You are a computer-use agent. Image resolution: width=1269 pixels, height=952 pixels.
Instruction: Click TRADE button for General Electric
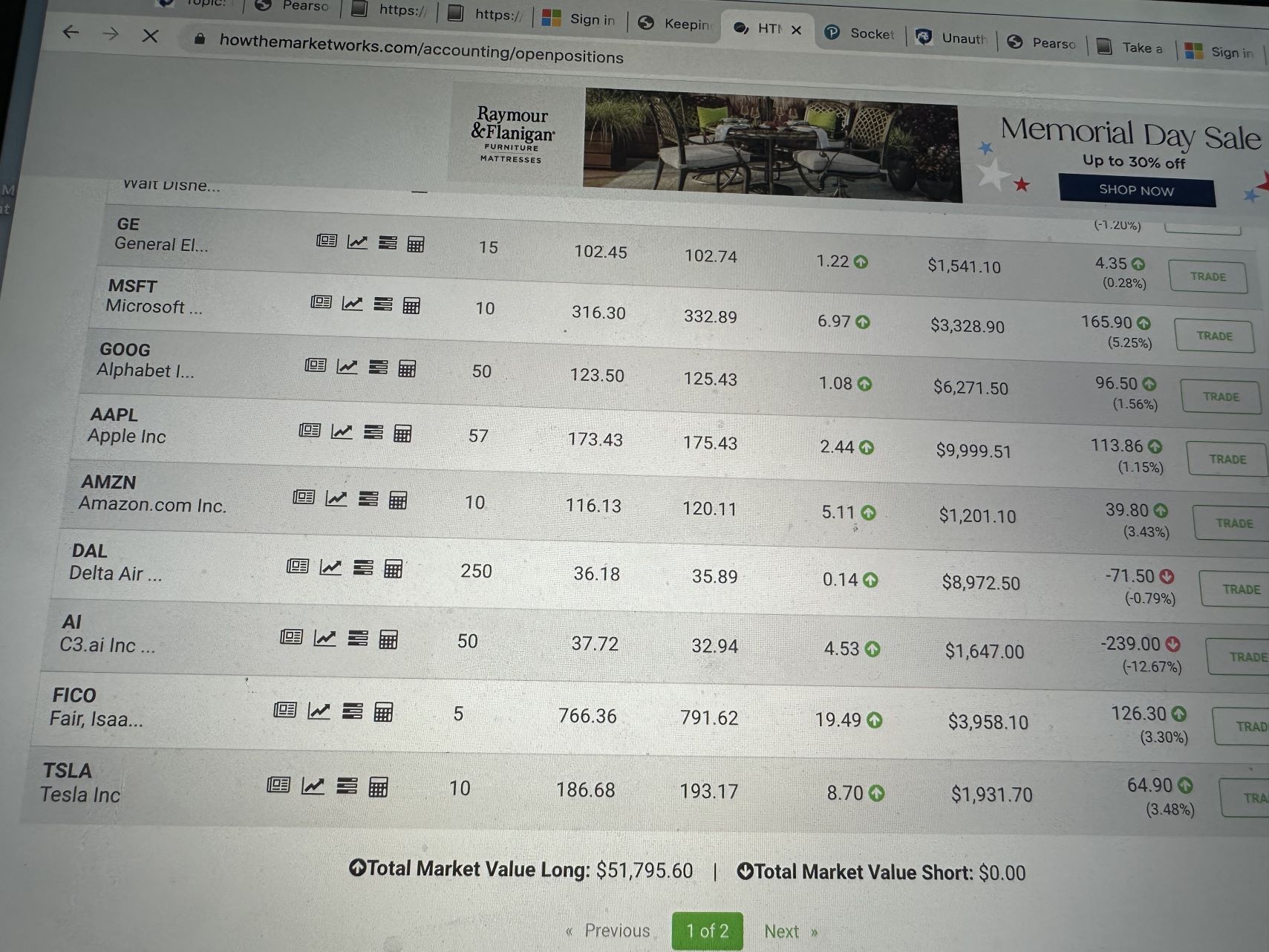pyautogui.click(x=1208, y=276)
